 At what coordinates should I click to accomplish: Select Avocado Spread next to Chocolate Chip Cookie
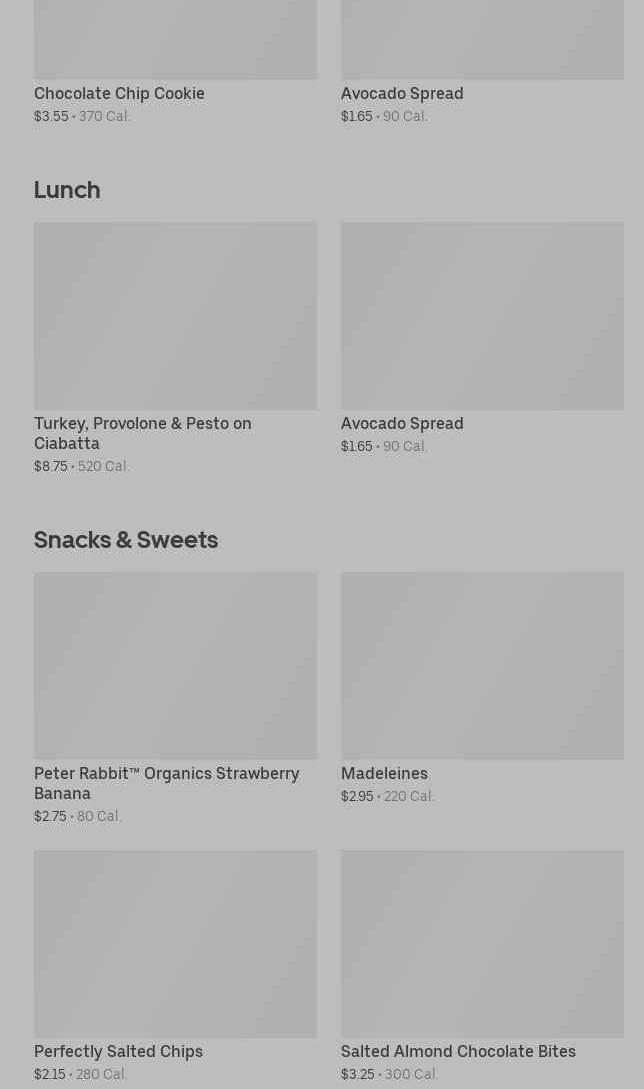click(402, 93)
